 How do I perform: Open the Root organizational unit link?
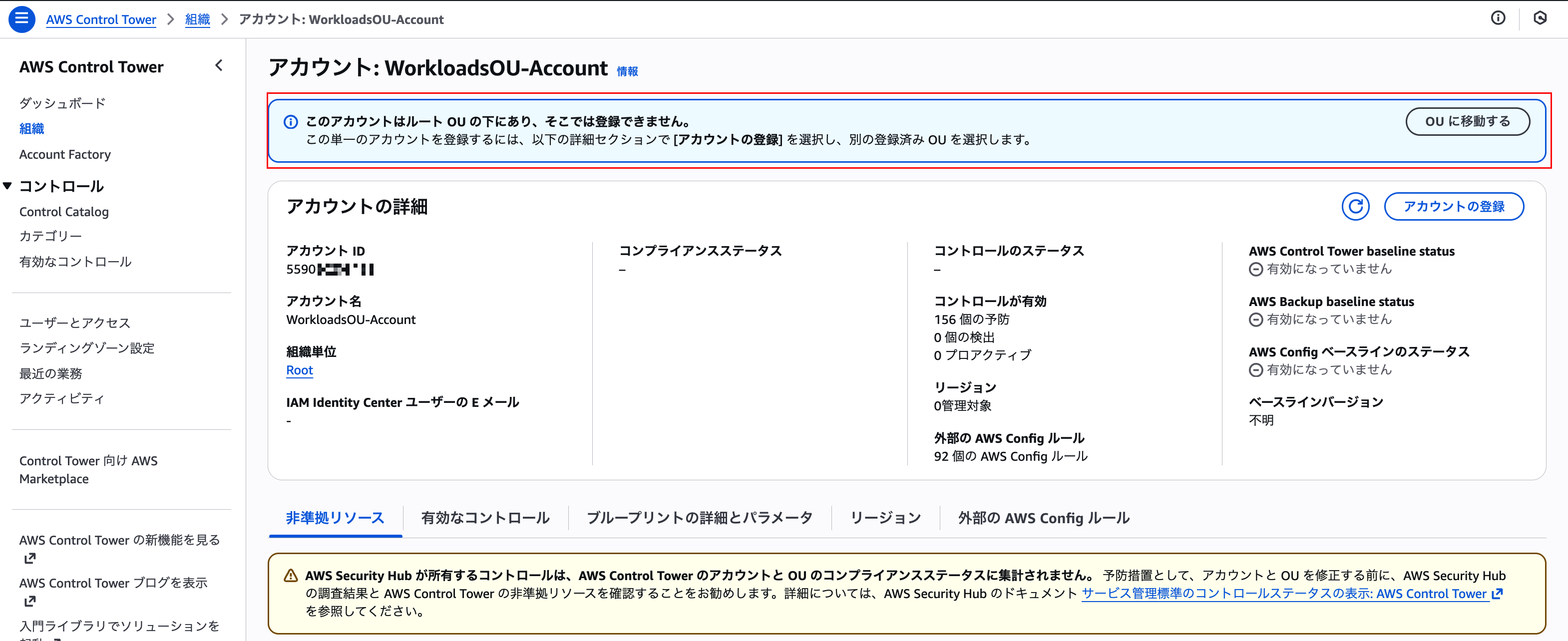coord(299,370)
